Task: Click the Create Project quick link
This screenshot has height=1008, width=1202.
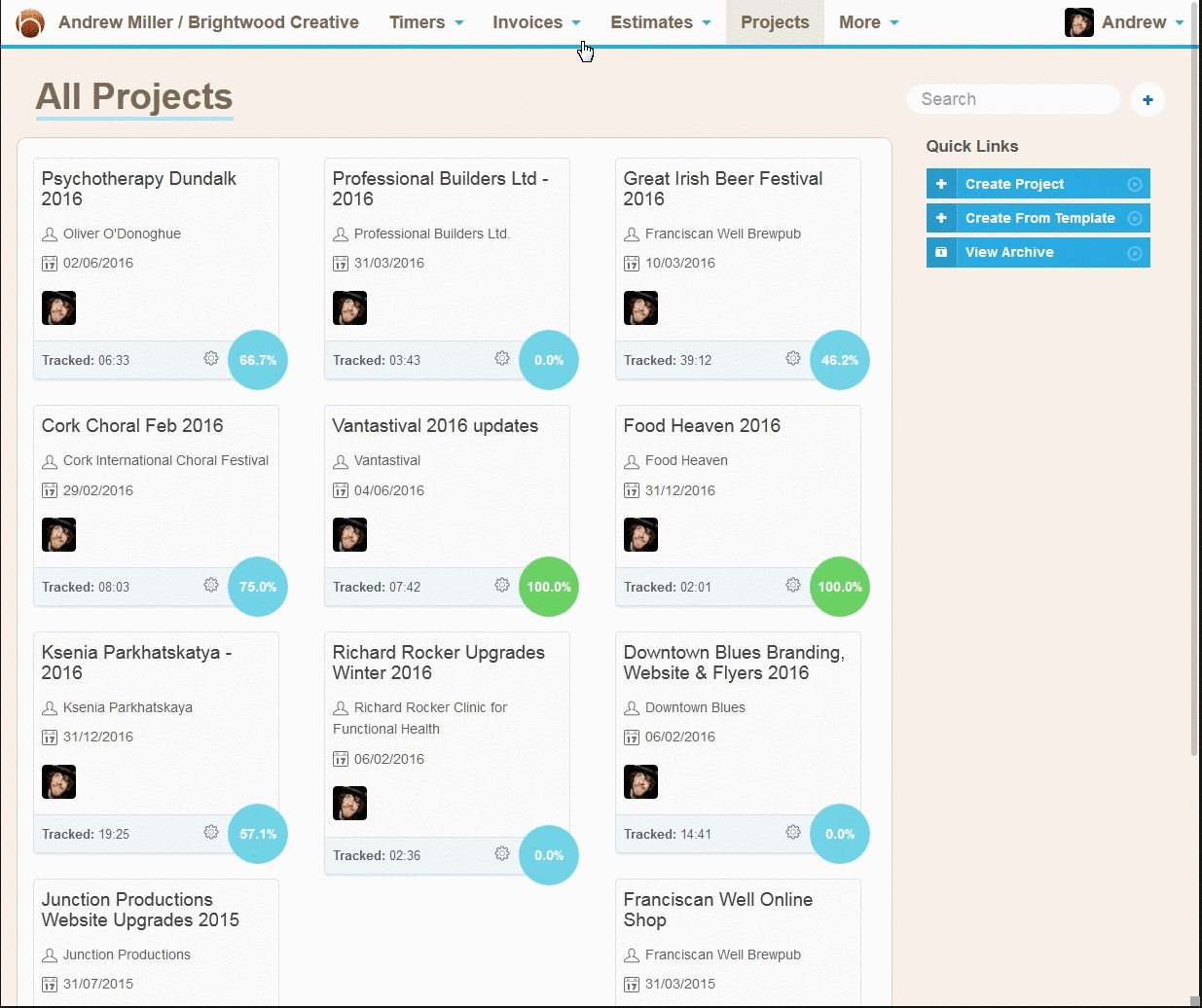Action: click(x=1038, y=184)
